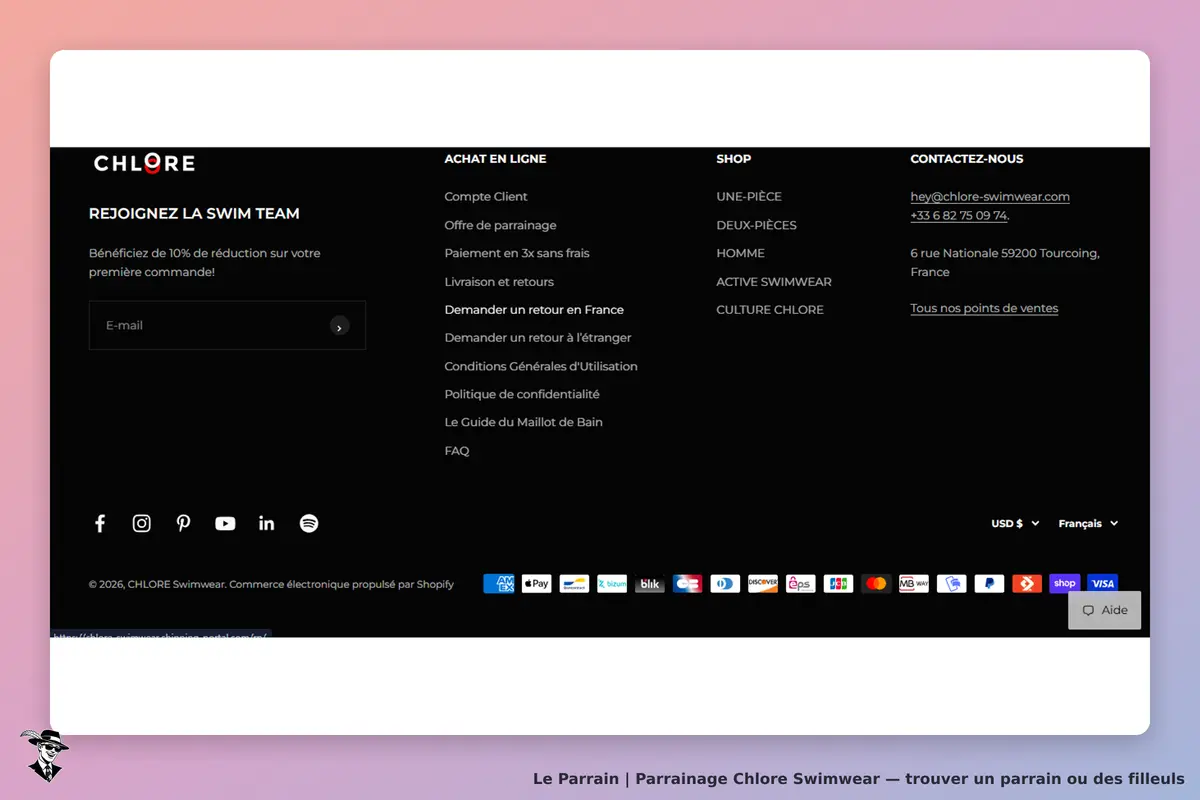Expand the USD $ currency selector
The image size is (1200, 800).
pyautogui.click(x=1015, y=523)
